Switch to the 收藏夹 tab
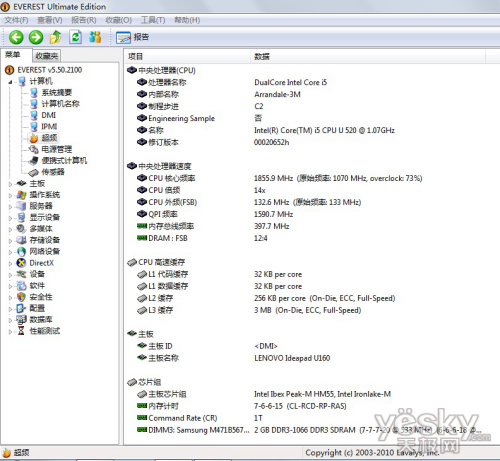 click(47, 56)
